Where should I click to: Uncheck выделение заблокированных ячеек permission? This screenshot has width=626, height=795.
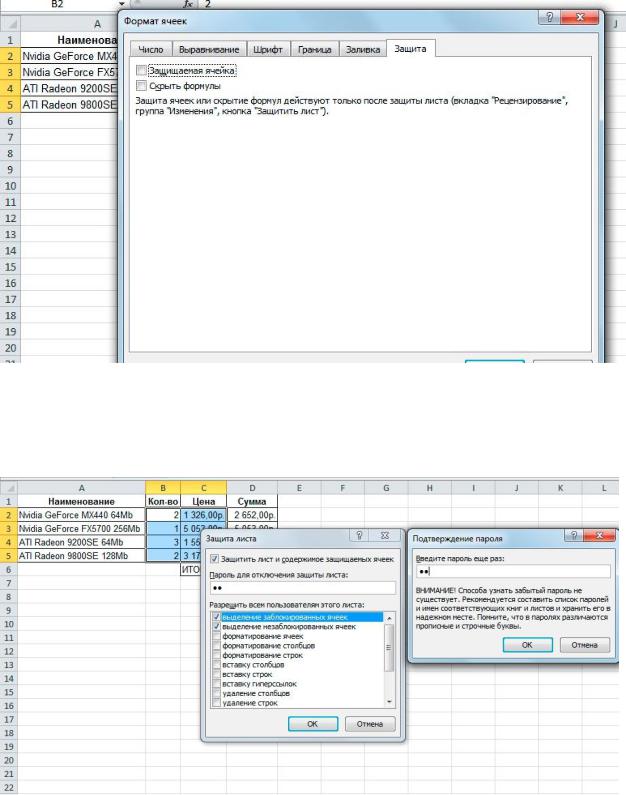(216, 617)
